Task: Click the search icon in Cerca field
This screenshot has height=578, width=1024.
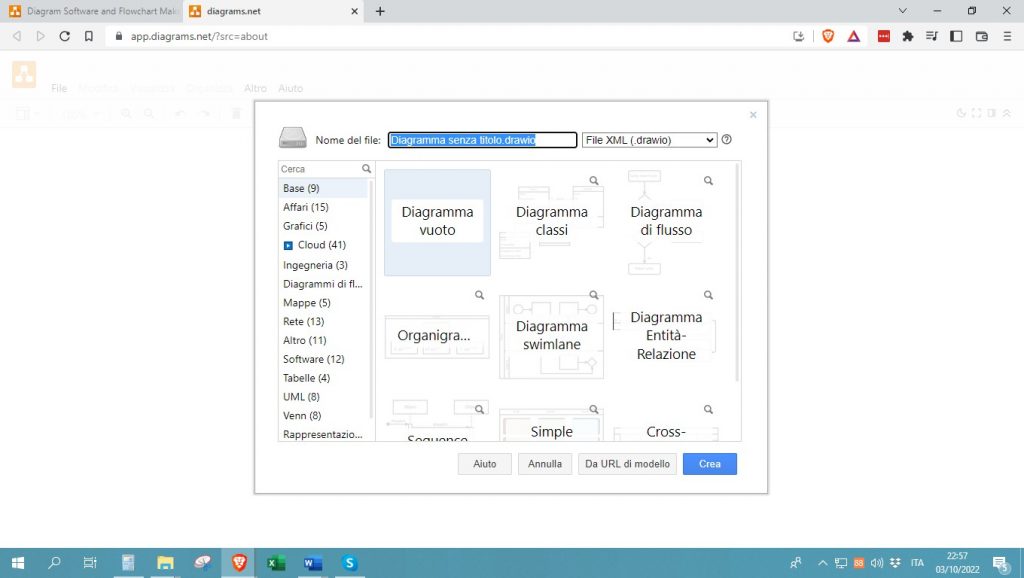Action: pos(367,169)
